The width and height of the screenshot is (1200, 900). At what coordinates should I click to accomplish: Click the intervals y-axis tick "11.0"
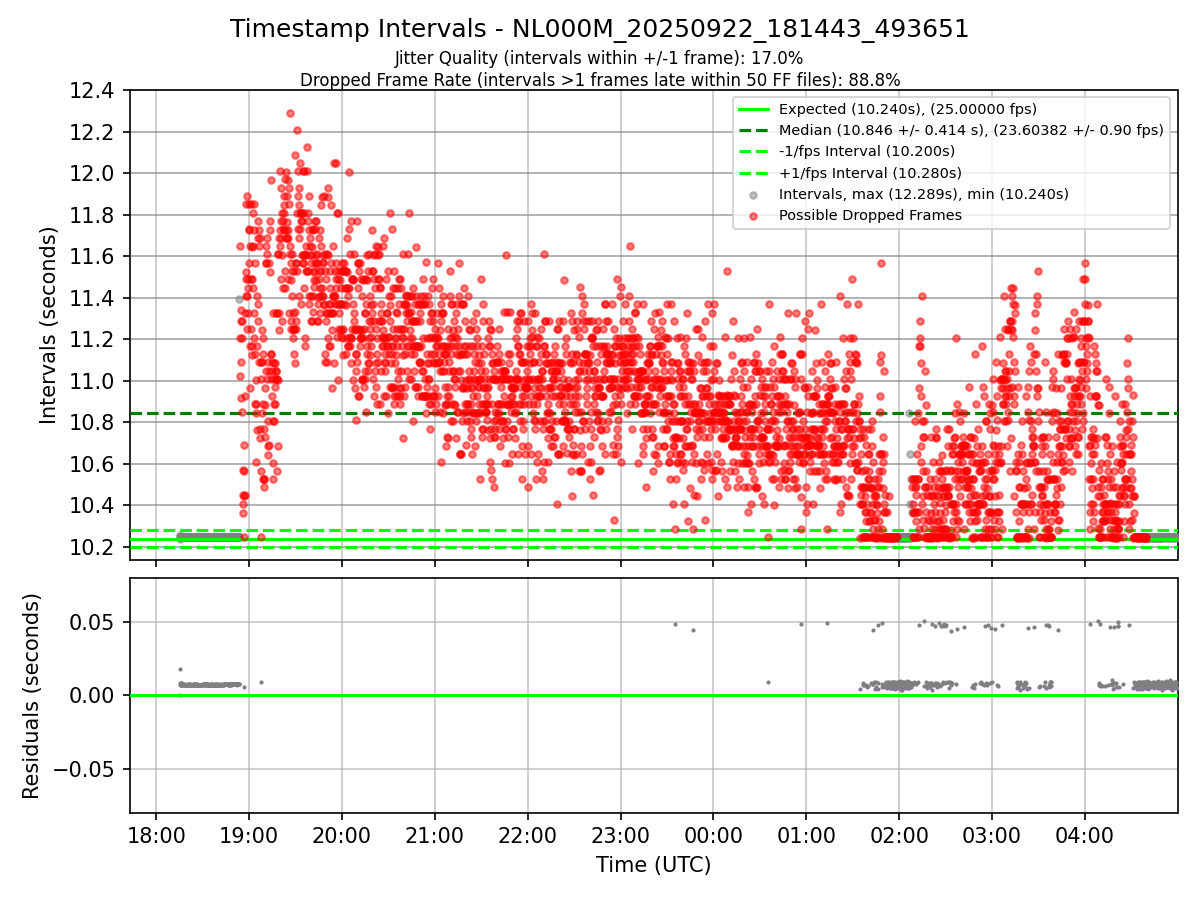pyautogui.click(x=92, y=381)
